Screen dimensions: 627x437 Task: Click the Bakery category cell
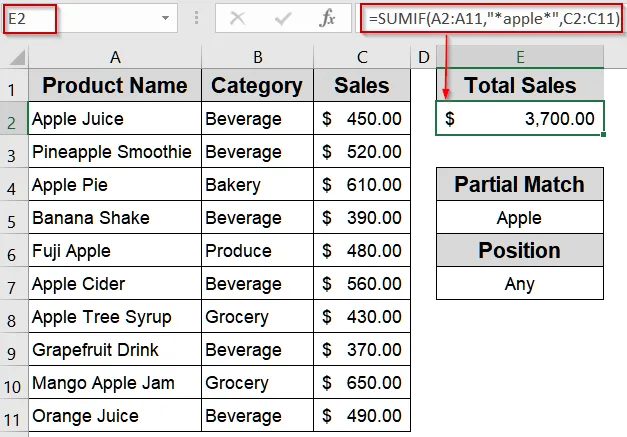click(258, 184)
